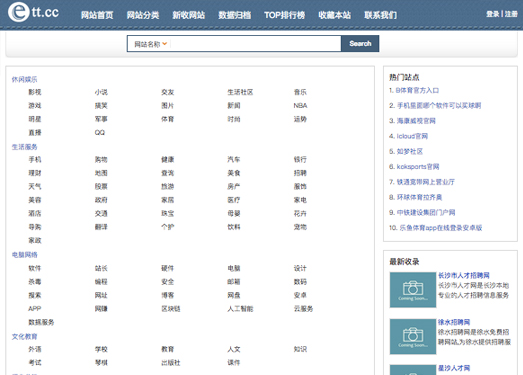
Task: Open the 安全 subcategory
Action: (167, 282)
